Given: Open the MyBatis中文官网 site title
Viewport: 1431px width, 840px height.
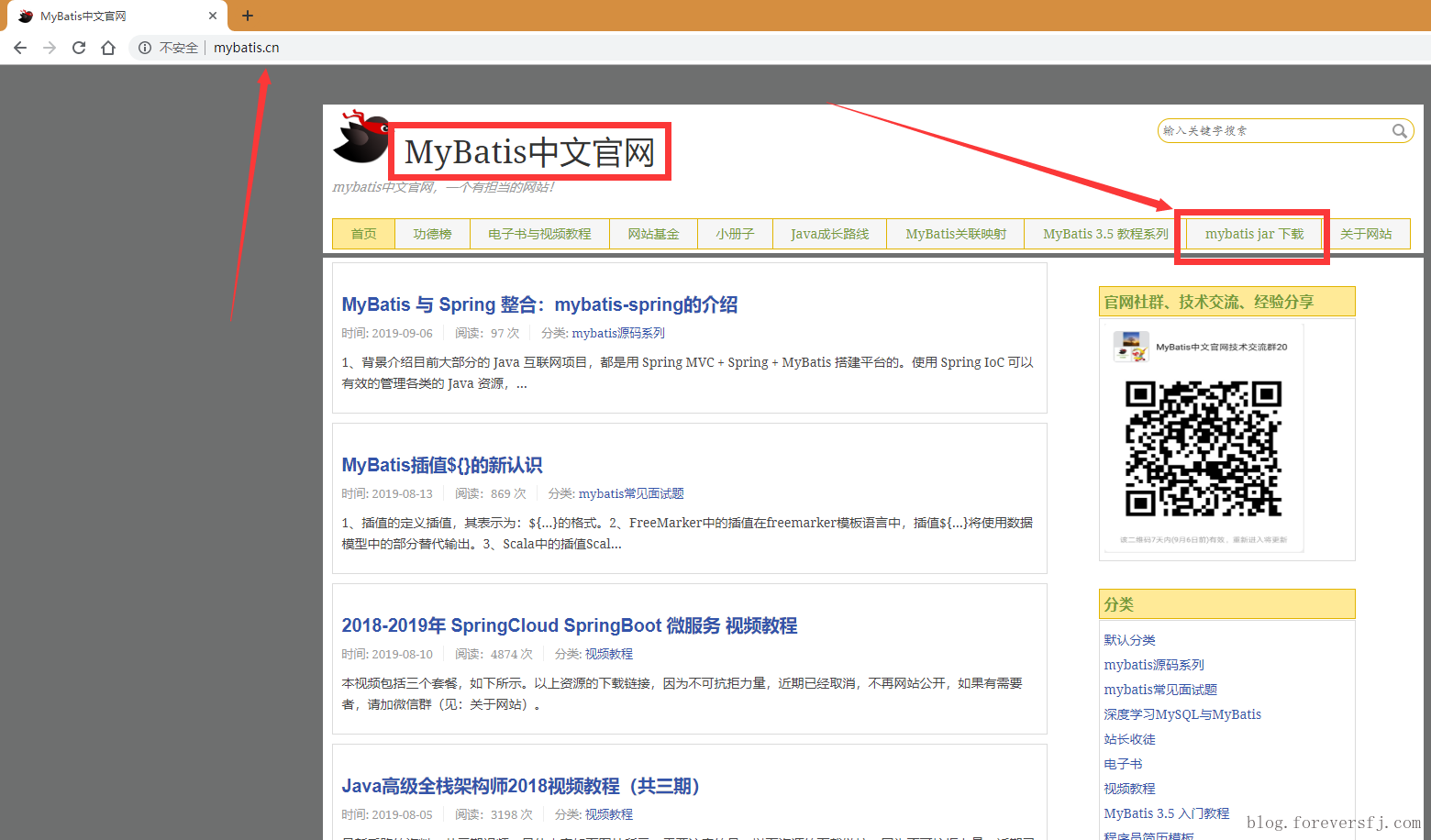Looking at the screenshot, I should click(530, 152).
